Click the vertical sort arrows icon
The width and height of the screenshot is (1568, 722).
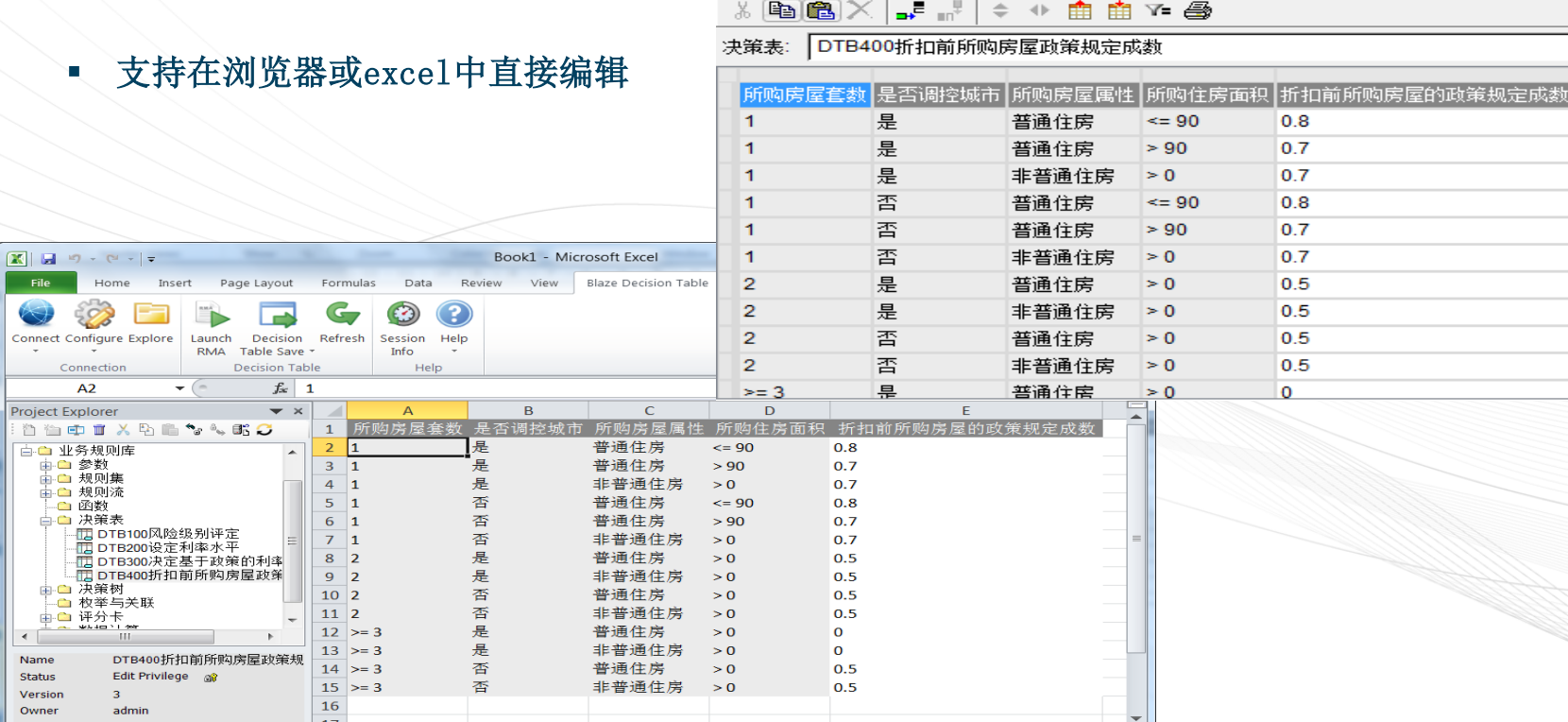click(1000, 11)
